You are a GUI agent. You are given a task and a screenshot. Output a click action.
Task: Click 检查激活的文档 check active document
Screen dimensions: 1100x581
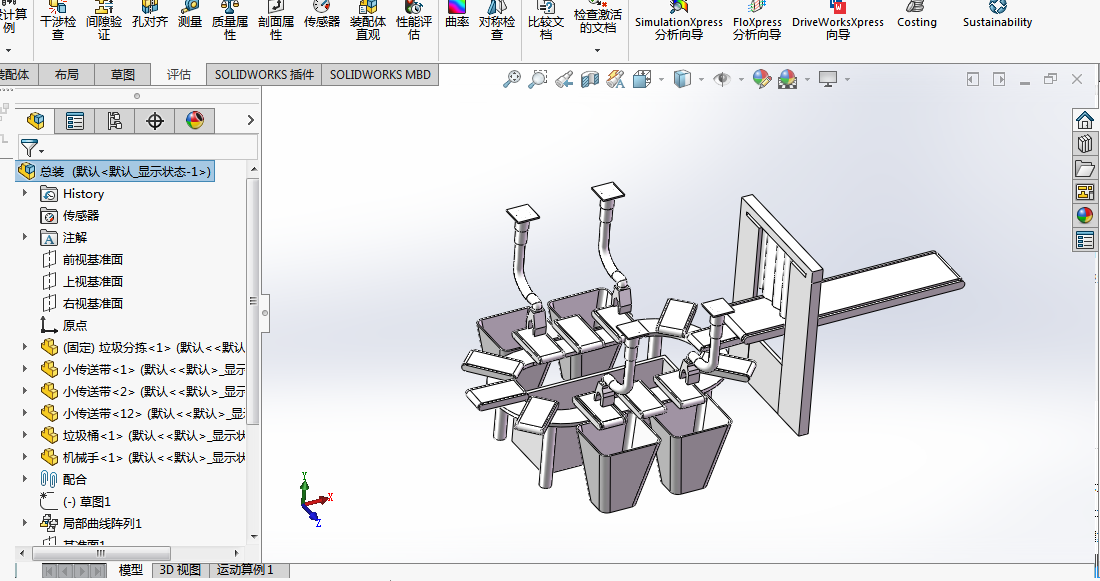(598, 18)
